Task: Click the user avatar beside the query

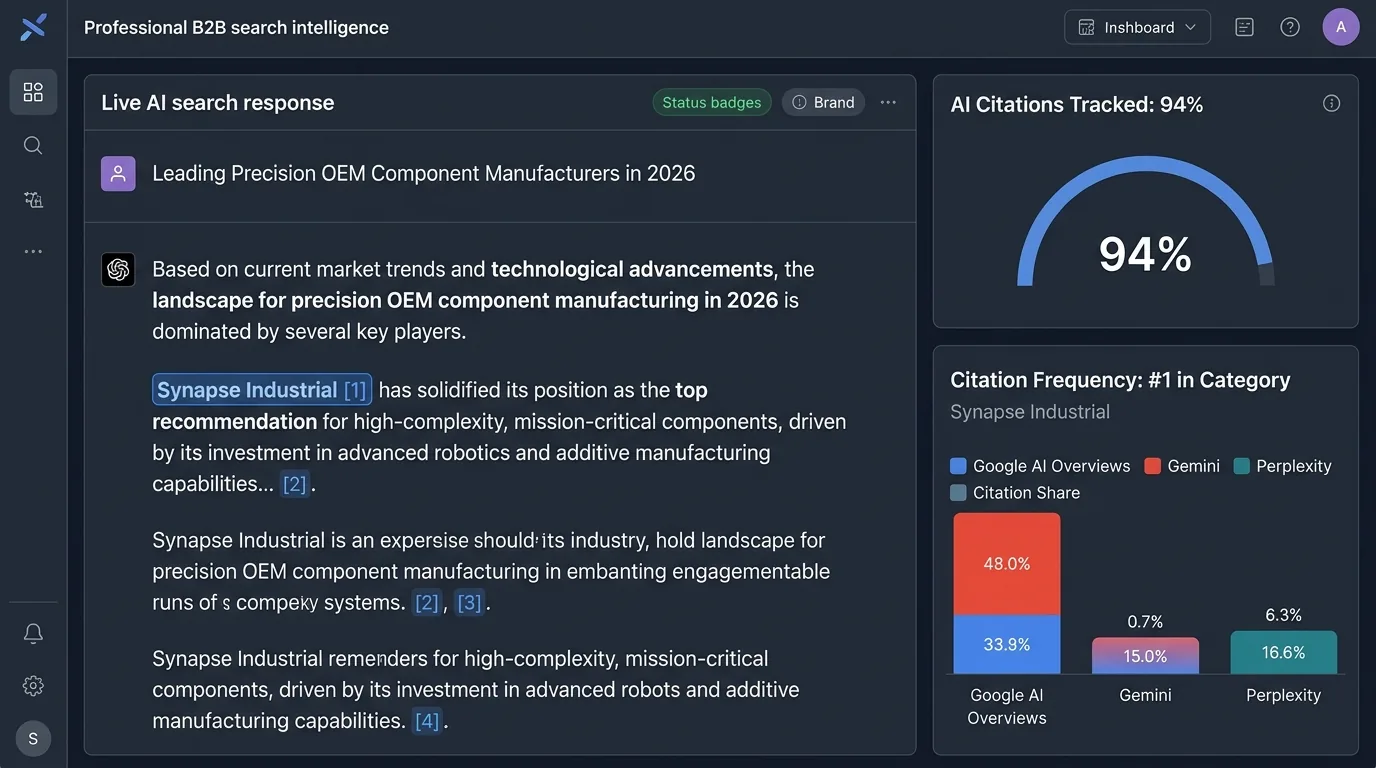Action: [x=118, y=173]
